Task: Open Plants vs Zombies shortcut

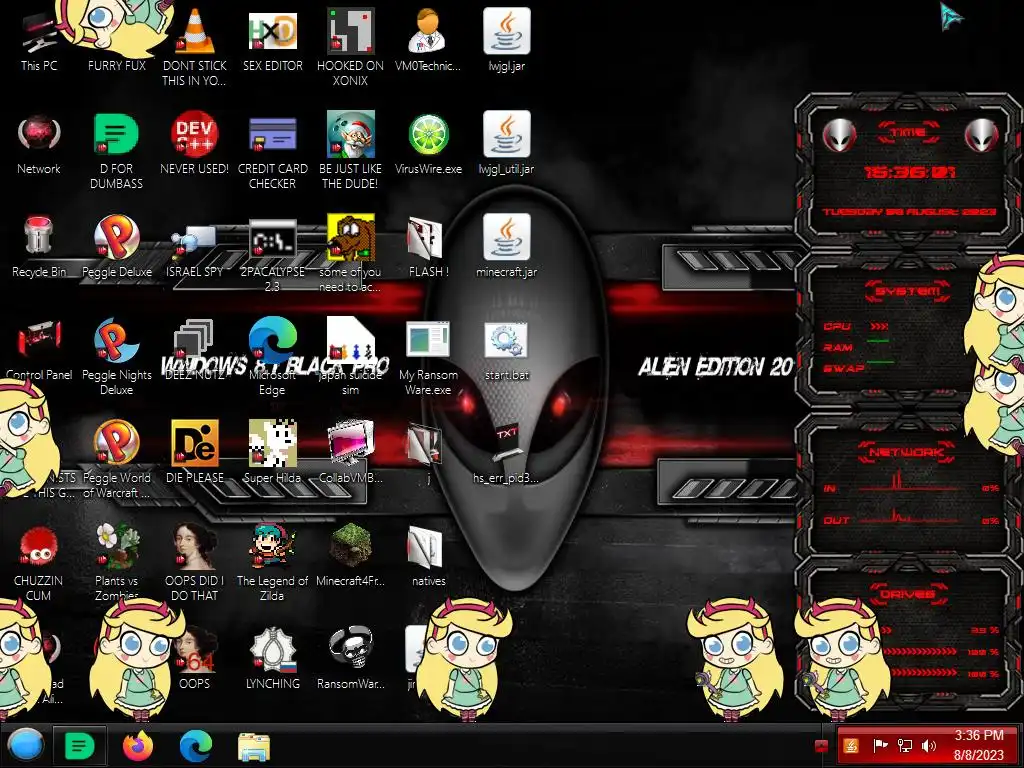Action: (x=116, y=546)
